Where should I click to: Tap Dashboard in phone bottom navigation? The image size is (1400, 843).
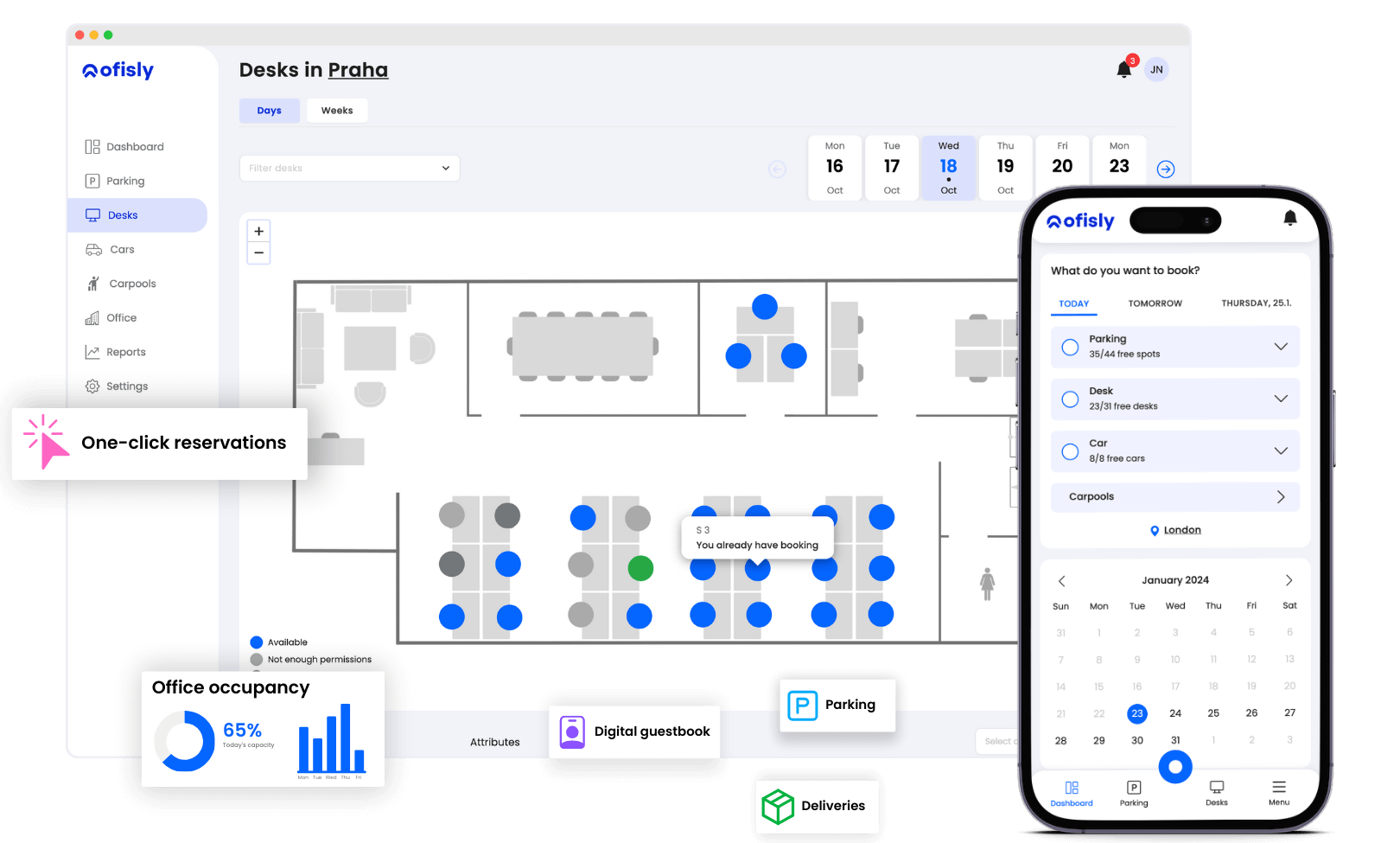pos(1072,794)
